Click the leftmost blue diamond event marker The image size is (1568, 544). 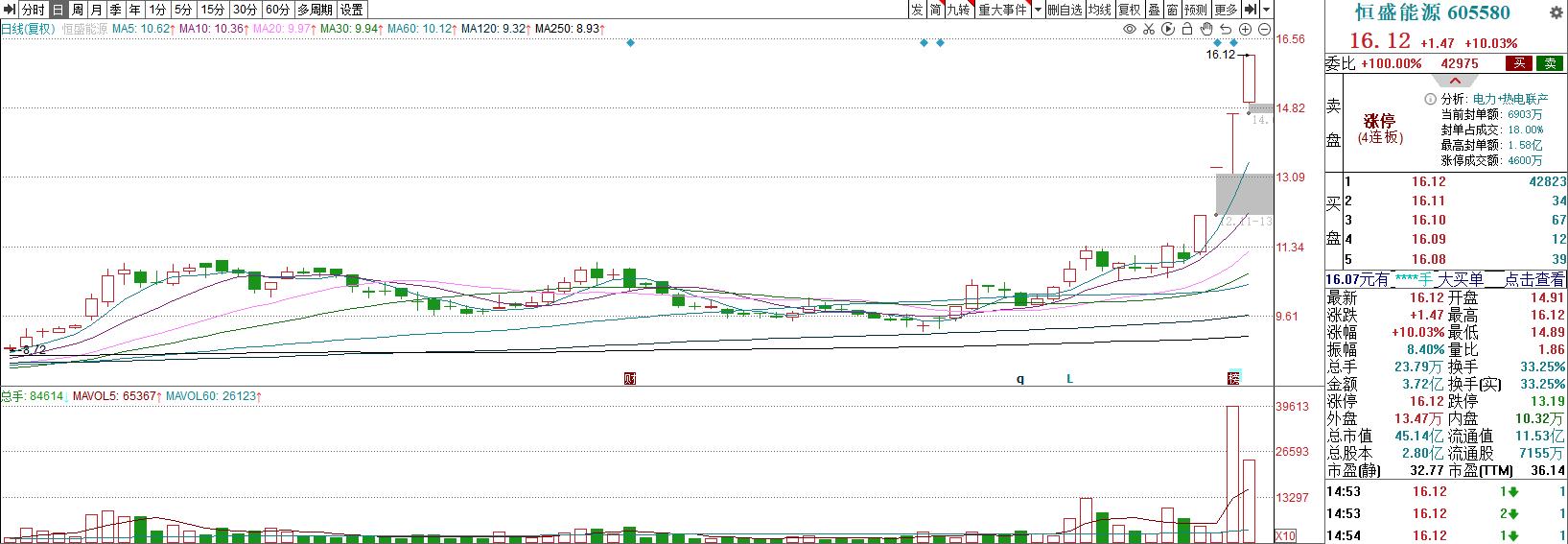630,43
